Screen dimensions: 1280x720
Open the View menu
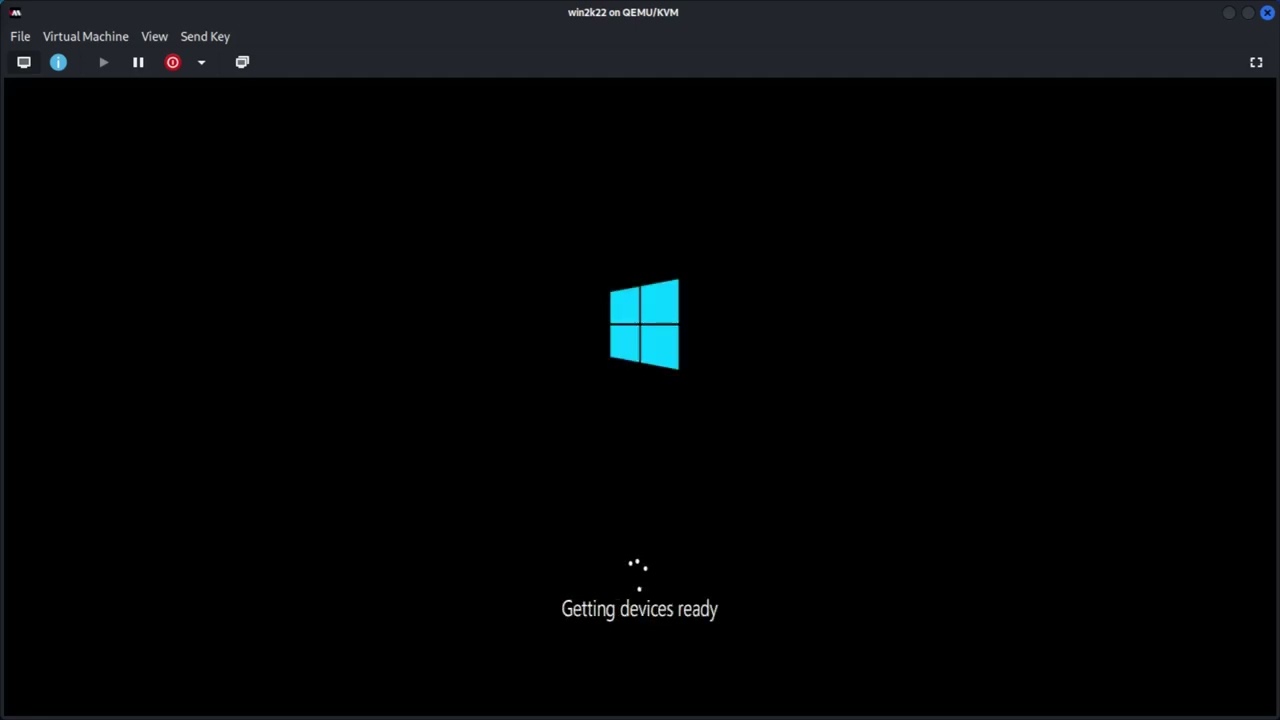(x=154, y=36)
